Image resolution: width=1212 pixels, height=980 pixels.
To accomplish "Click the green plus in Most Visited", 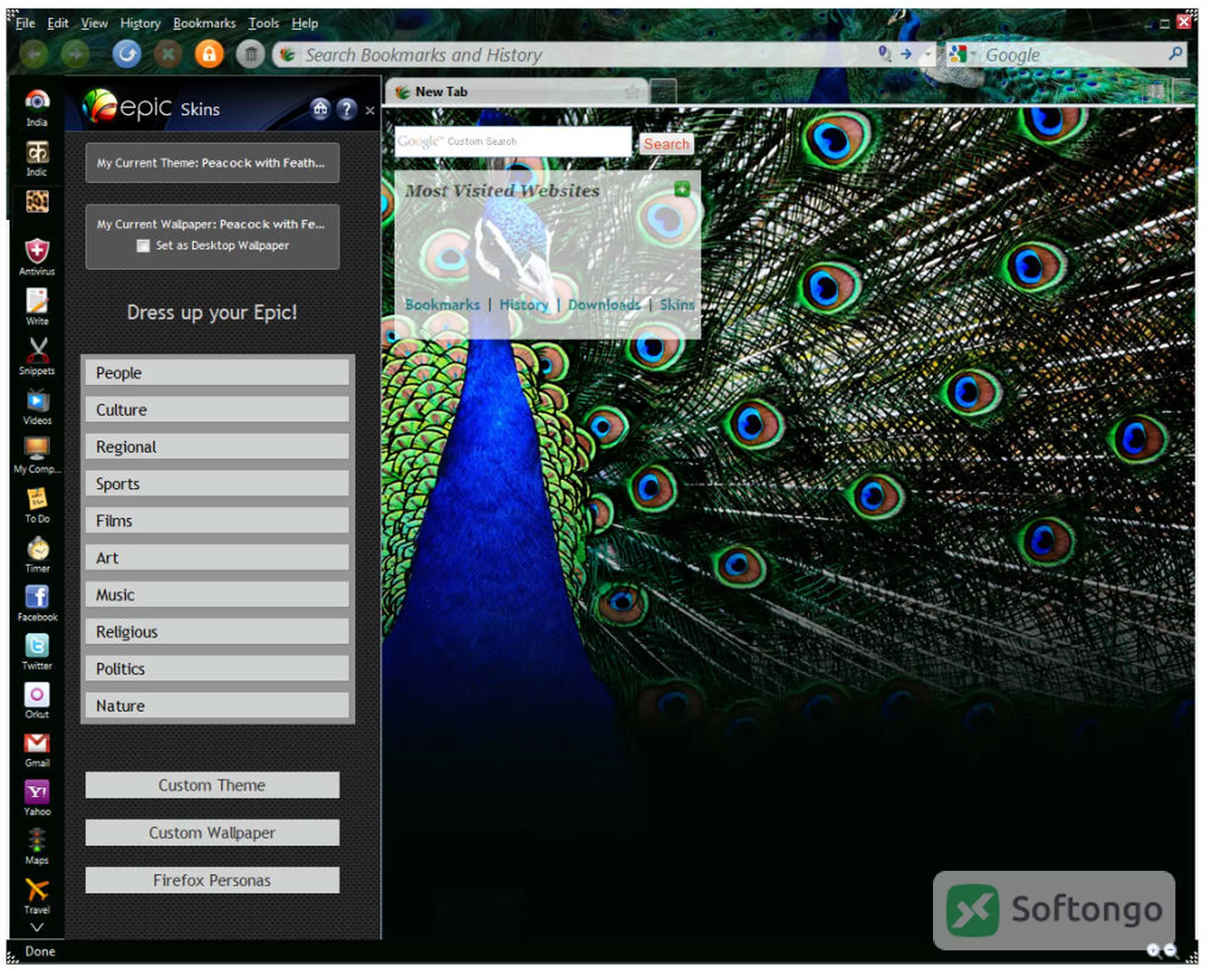I will (x=682, y=189).
